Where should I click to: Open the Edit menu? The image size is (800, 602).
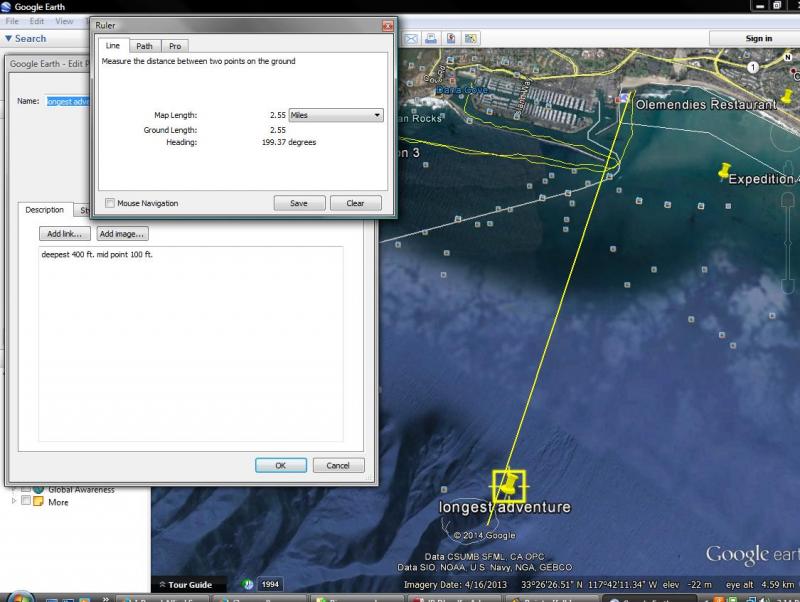(37, 21)
